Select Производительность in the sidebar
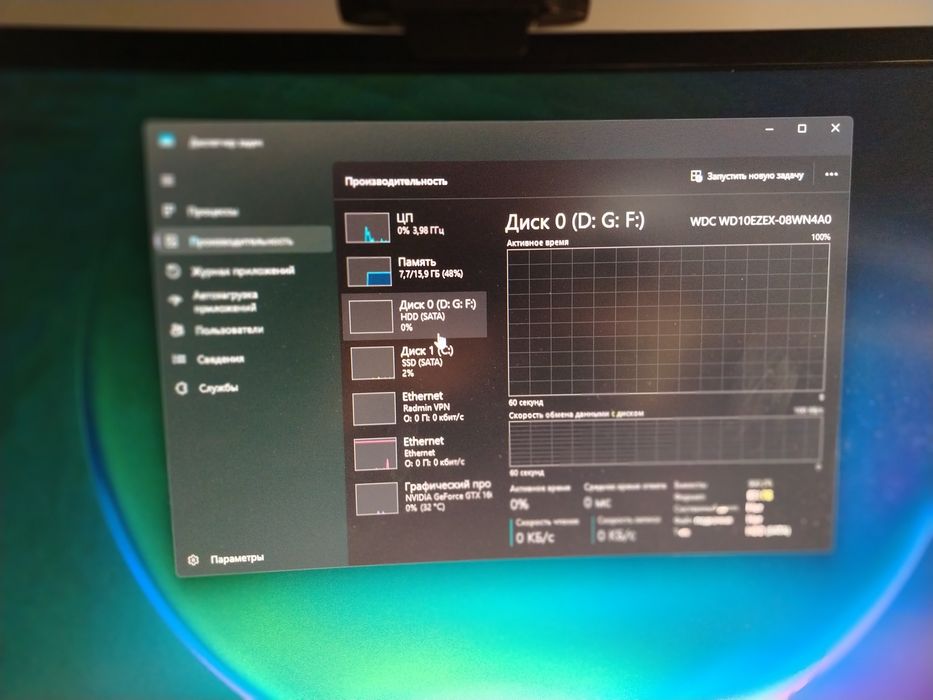This screenshot has height=700, width=933. [x=243, y=241]
